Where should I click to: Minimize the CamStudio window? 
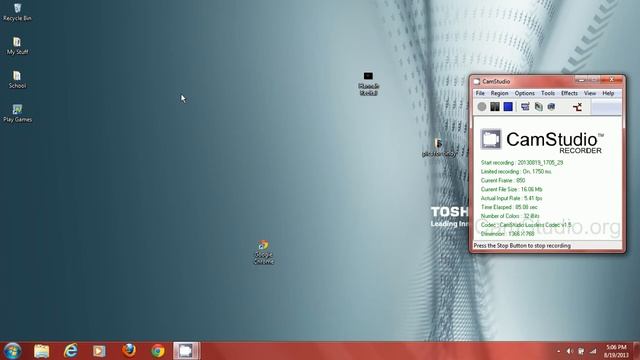581,80
